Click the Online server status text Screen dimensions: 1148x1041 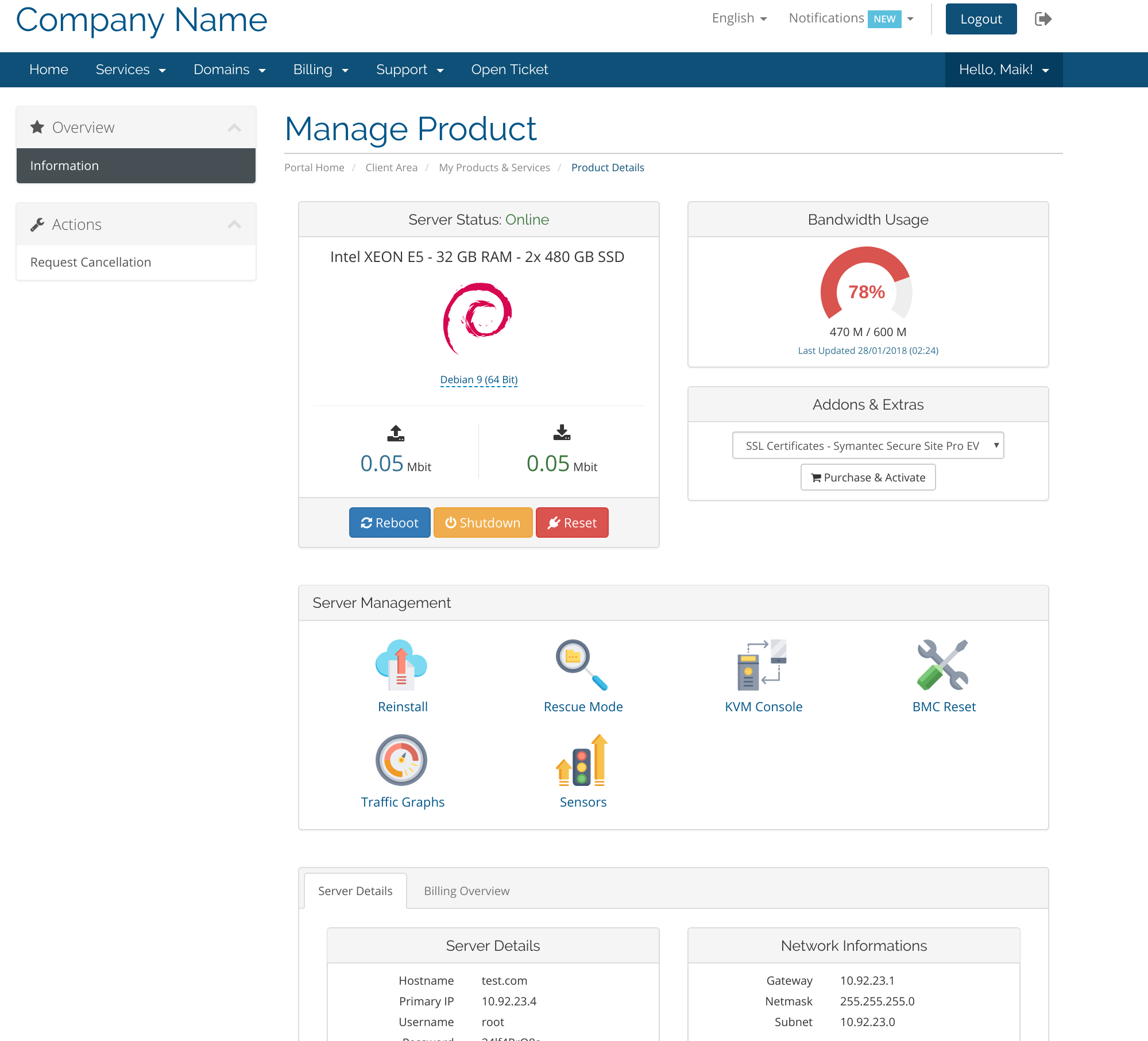coord(527,219)
